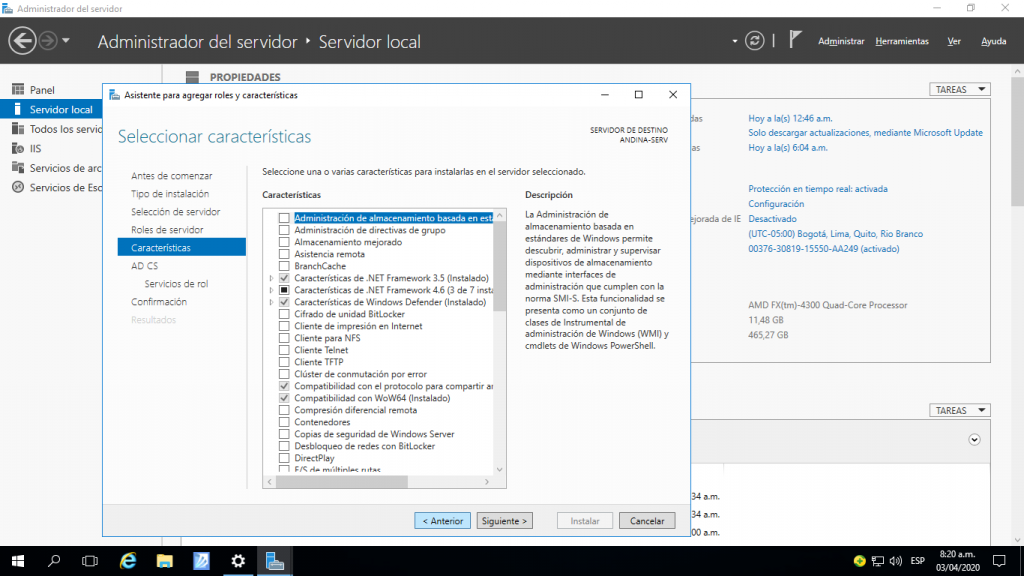Switch to Server Manager taskbar icon
Image resolution: width=1024 pixels, height=576 pixels.
pyautogui.click(x=275, y=561)
